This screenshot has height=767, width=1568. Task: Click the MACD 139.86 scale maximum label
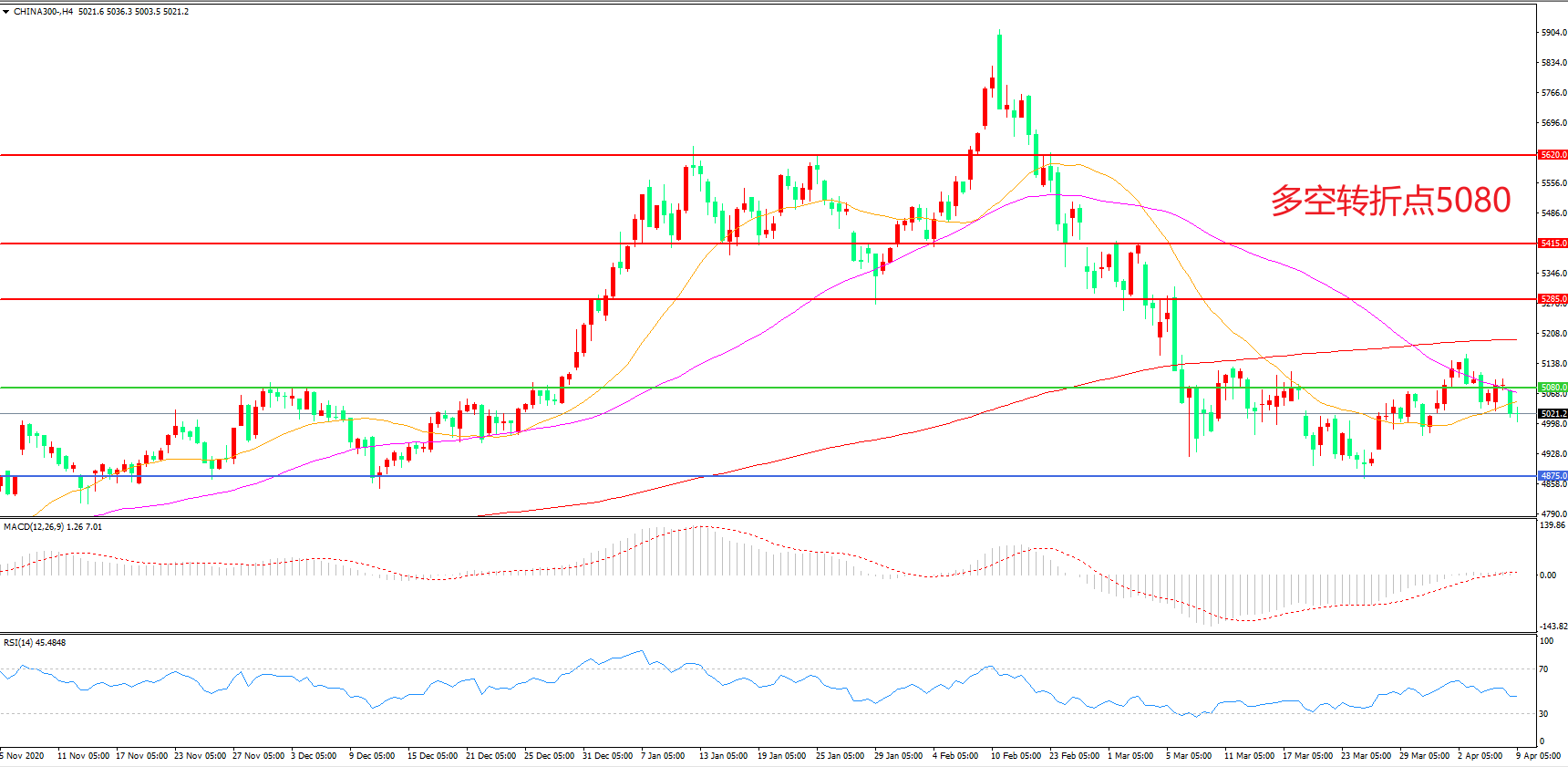[1552, 525]
